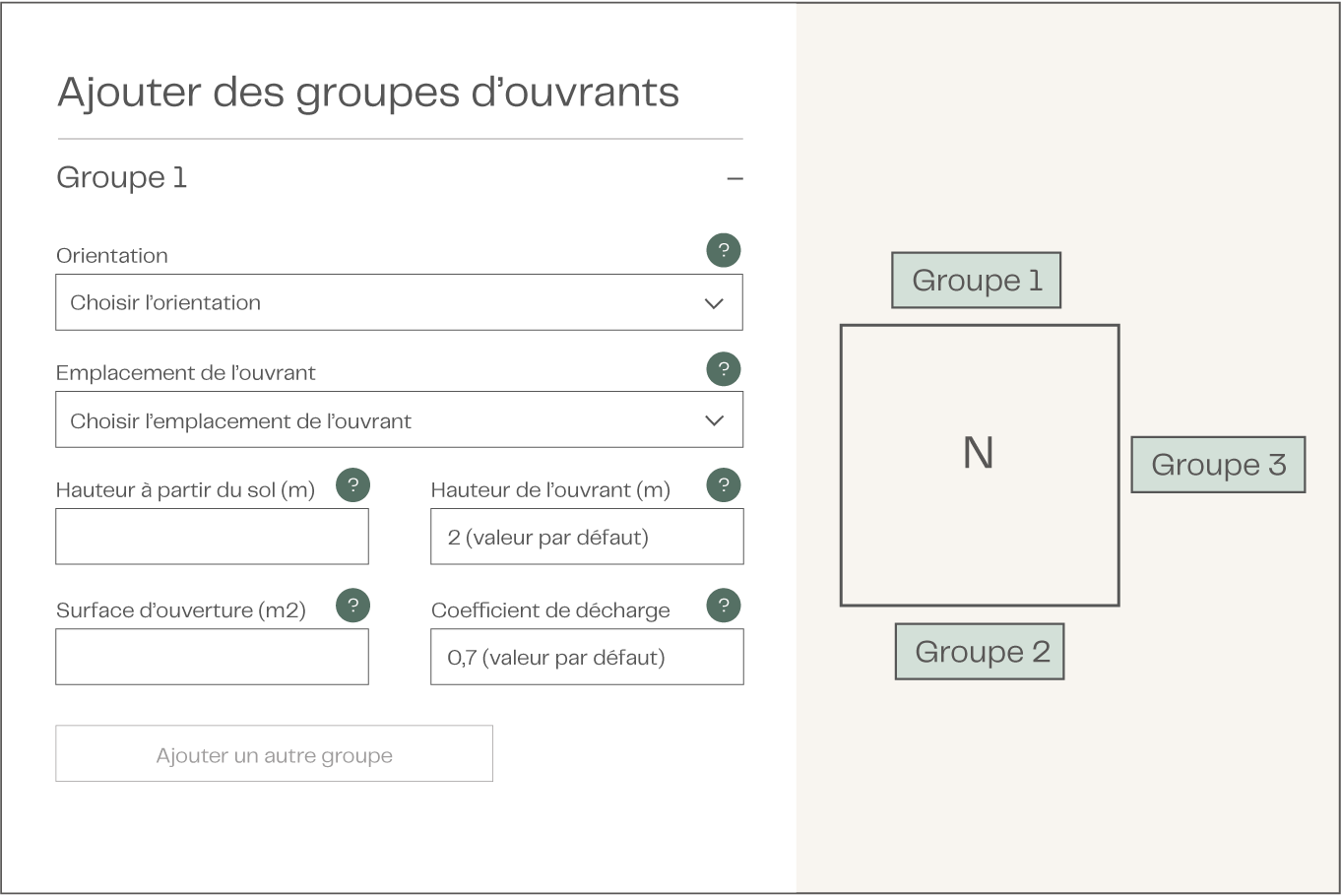1341x896 pixels.
Task: Click Ajouter un autre groupe button
Action: [274, 754]
